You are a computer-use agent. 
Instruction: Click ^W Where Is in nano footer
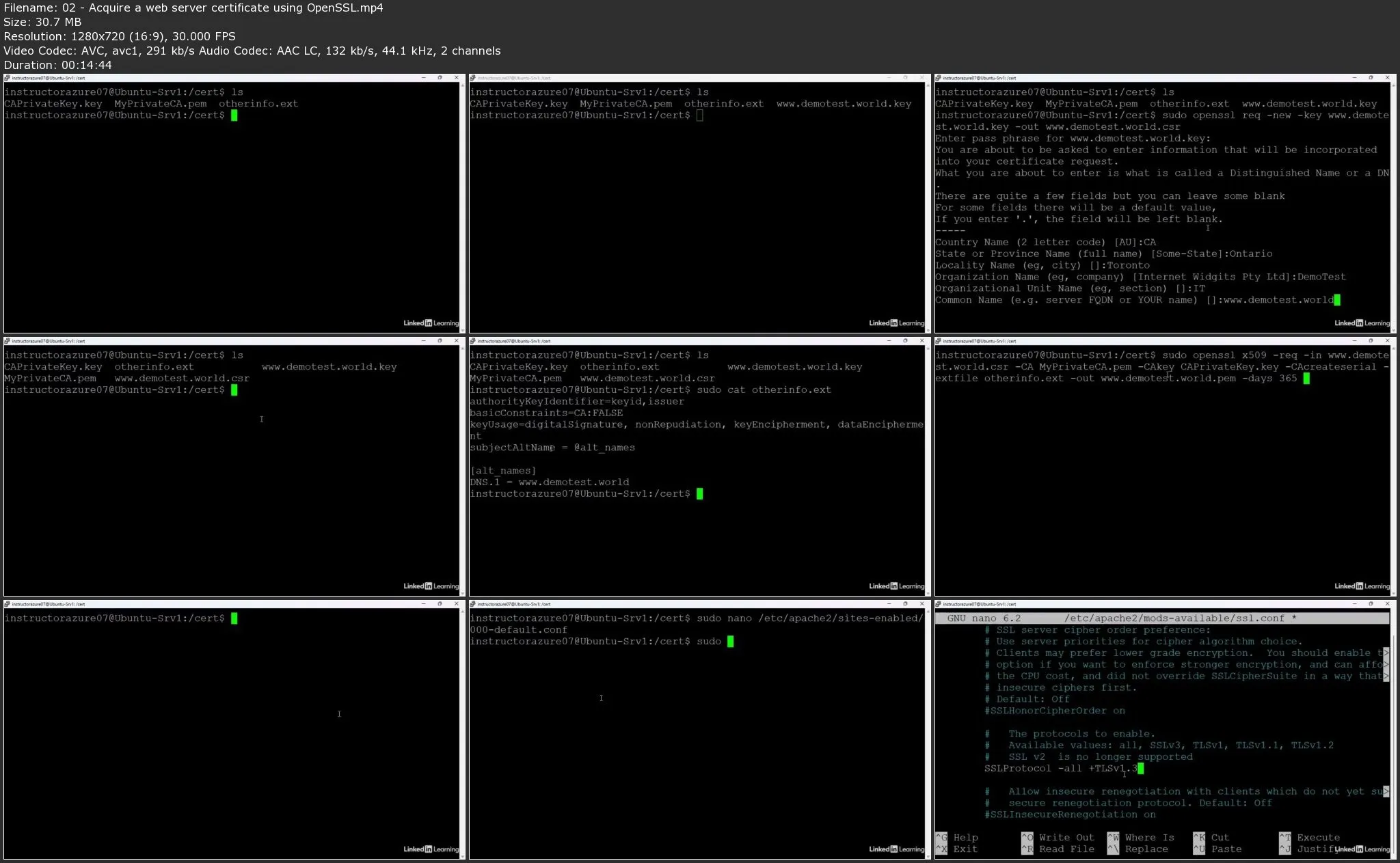1140,838
